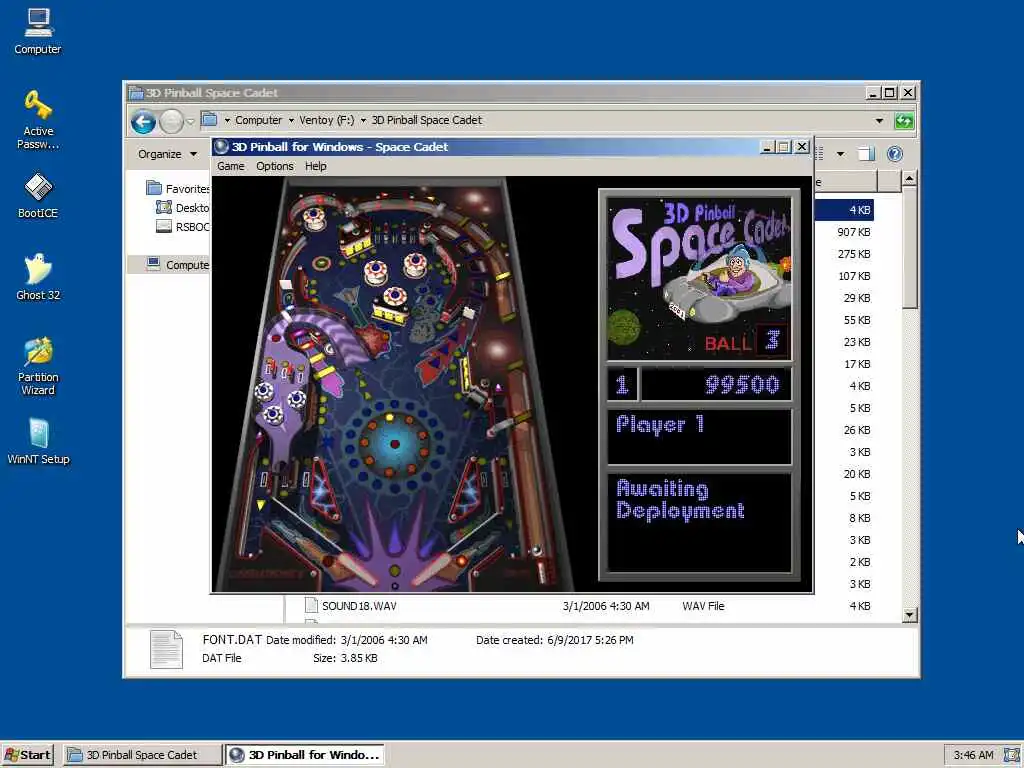Expand the arrow before Ventoy (F:) breadcrumb
The image size is (1024, 768).
point(291,120)
